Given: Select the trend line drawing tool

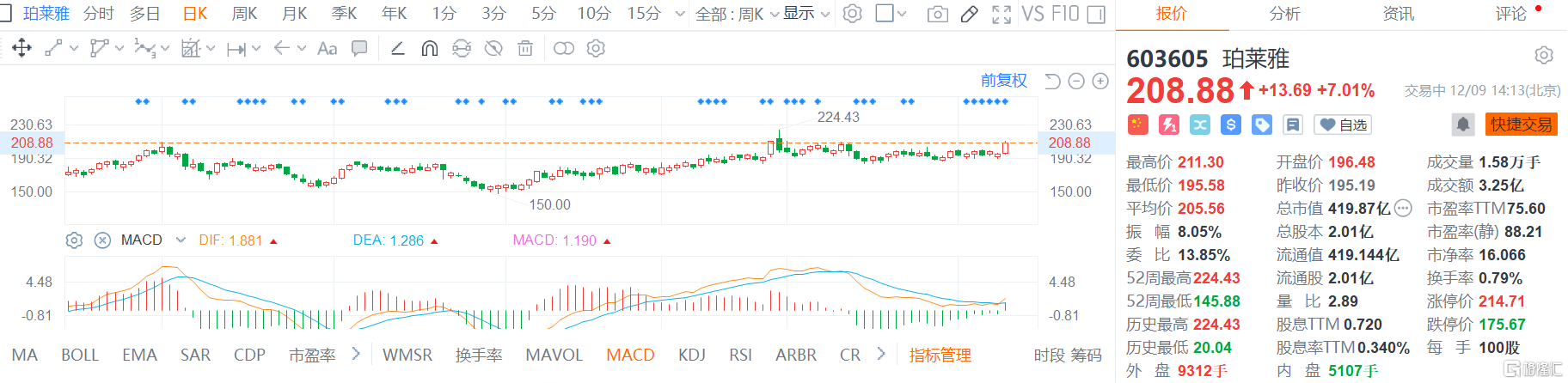Looking at the screenshot, I should (x=53, y=48).
